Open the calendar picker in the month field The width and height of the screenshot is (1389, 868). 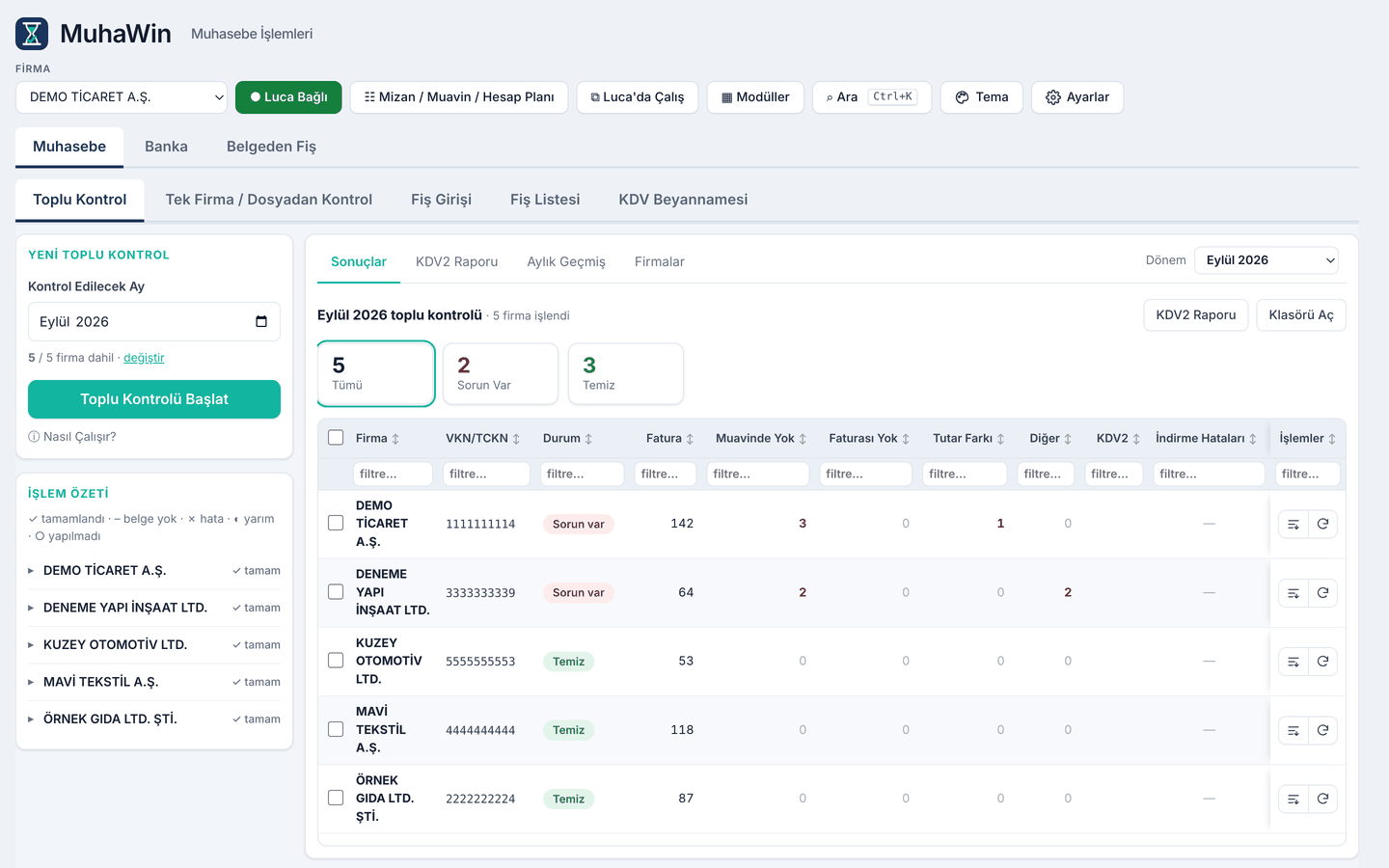click(x=260, y=321)
